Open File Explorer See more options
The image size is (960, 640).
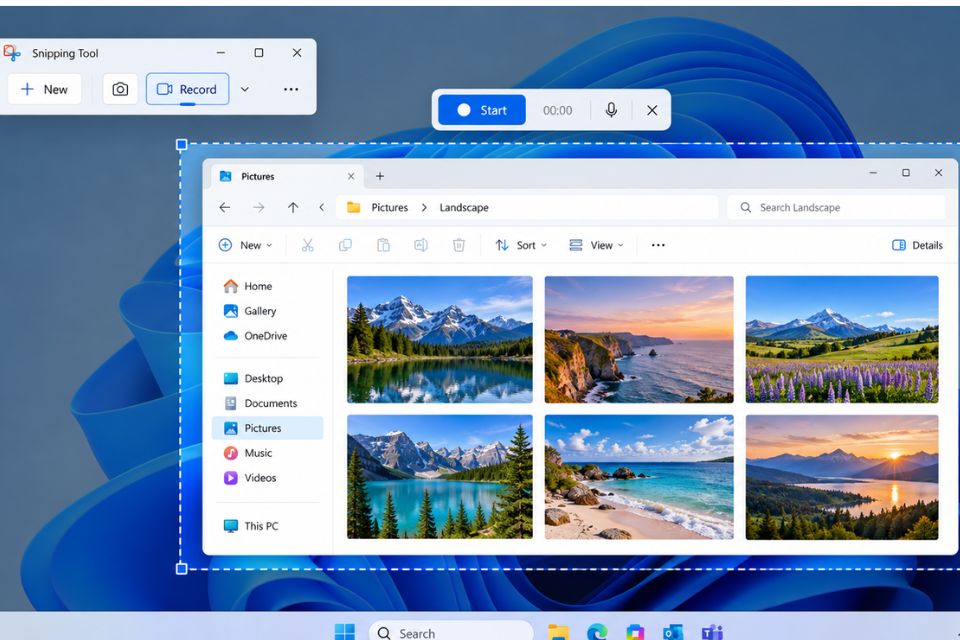tap(658, 246)
